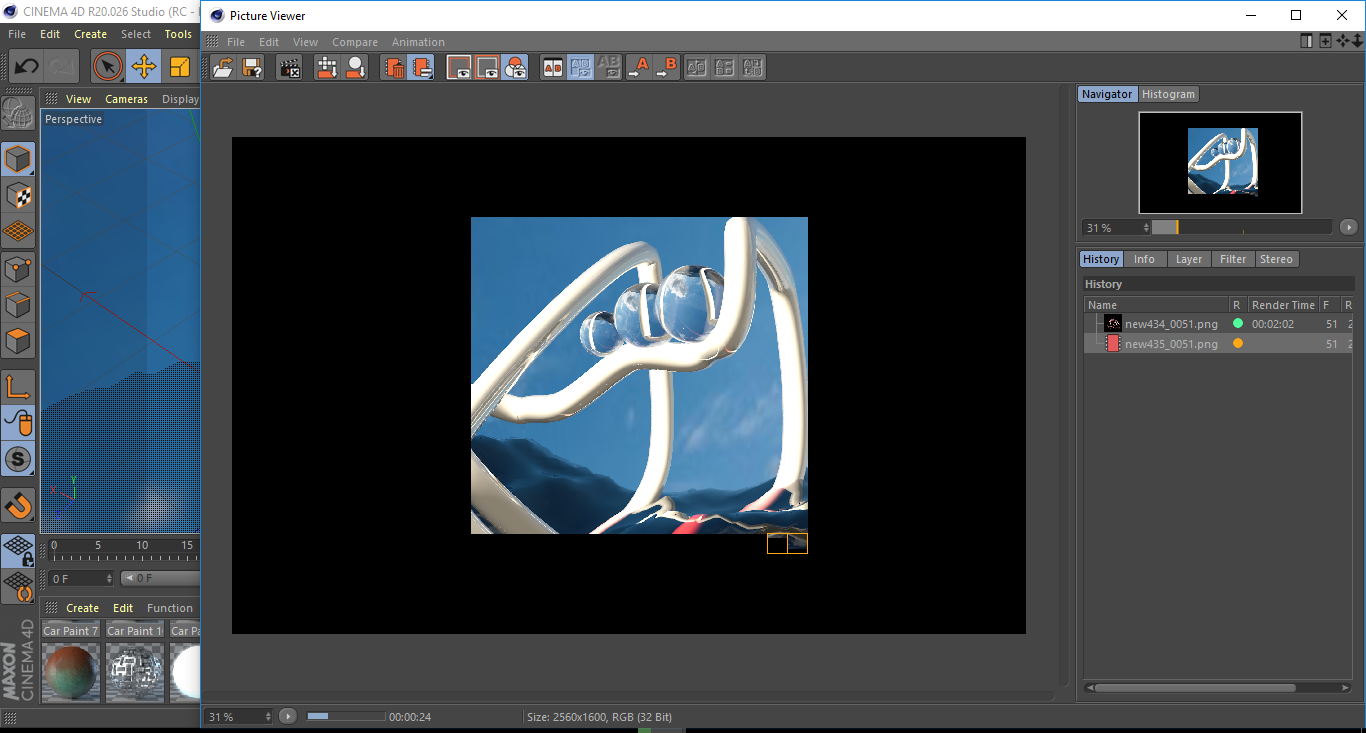Switch to the Info tab
The height and width of the screenshot is (733, 1366).
pyautogui.click(x=1144, y=259)
